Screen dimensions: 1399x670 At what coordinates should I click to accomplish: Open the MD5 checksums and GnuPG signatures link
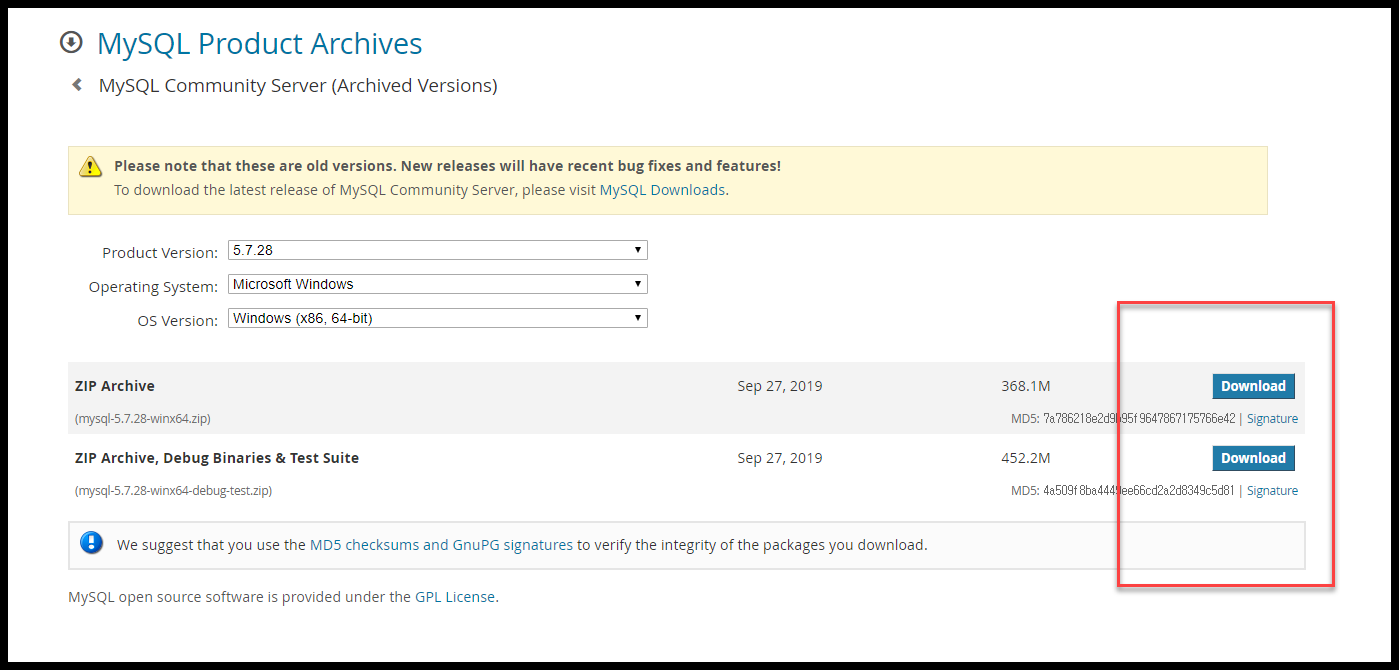click(441, 545)
